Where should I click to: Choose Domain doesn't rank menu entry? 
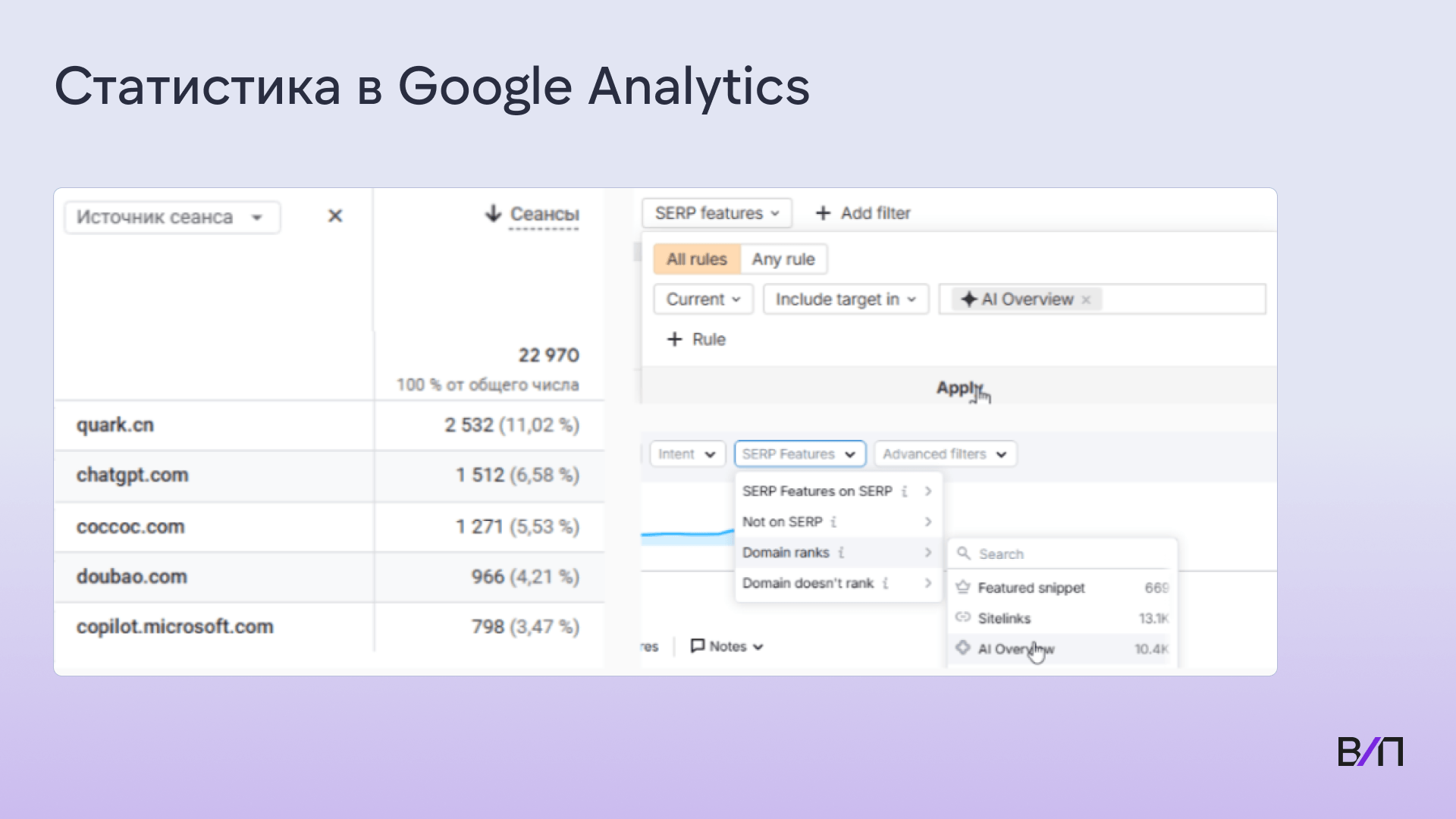(x=808, y=583)
